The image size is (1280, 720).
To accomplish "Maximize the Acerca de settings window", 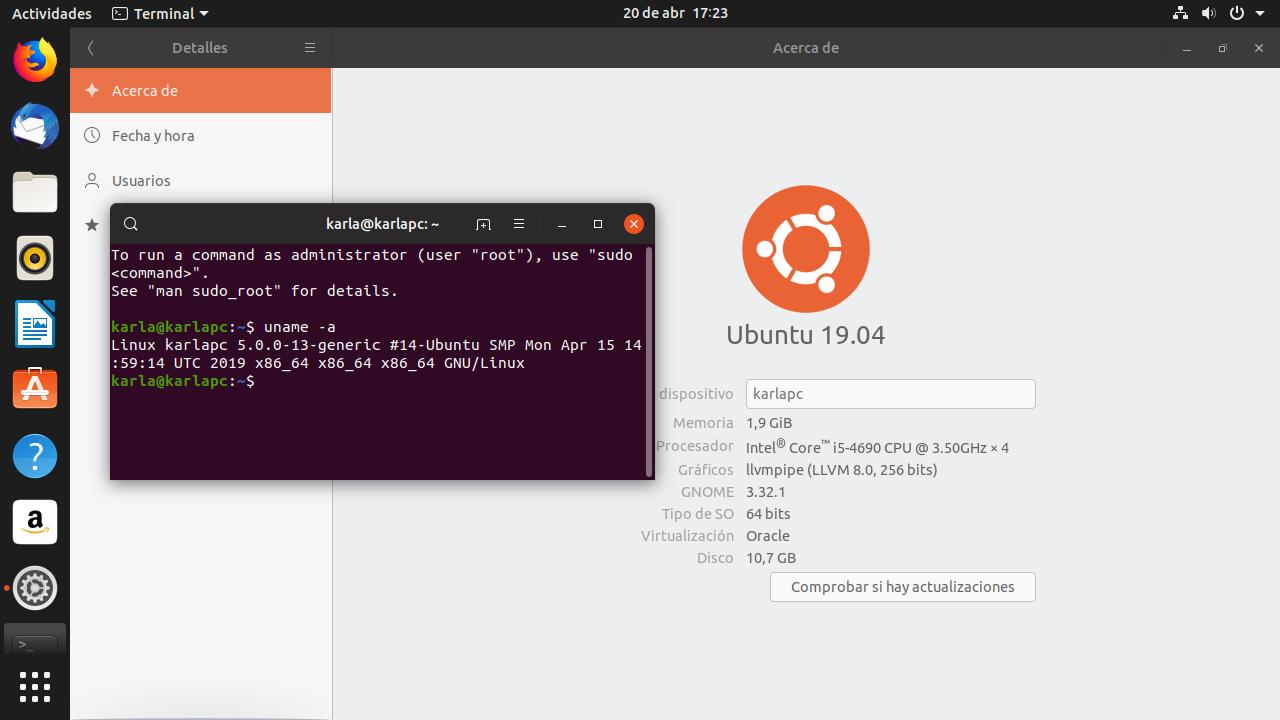I will [x=1222, y=48].
